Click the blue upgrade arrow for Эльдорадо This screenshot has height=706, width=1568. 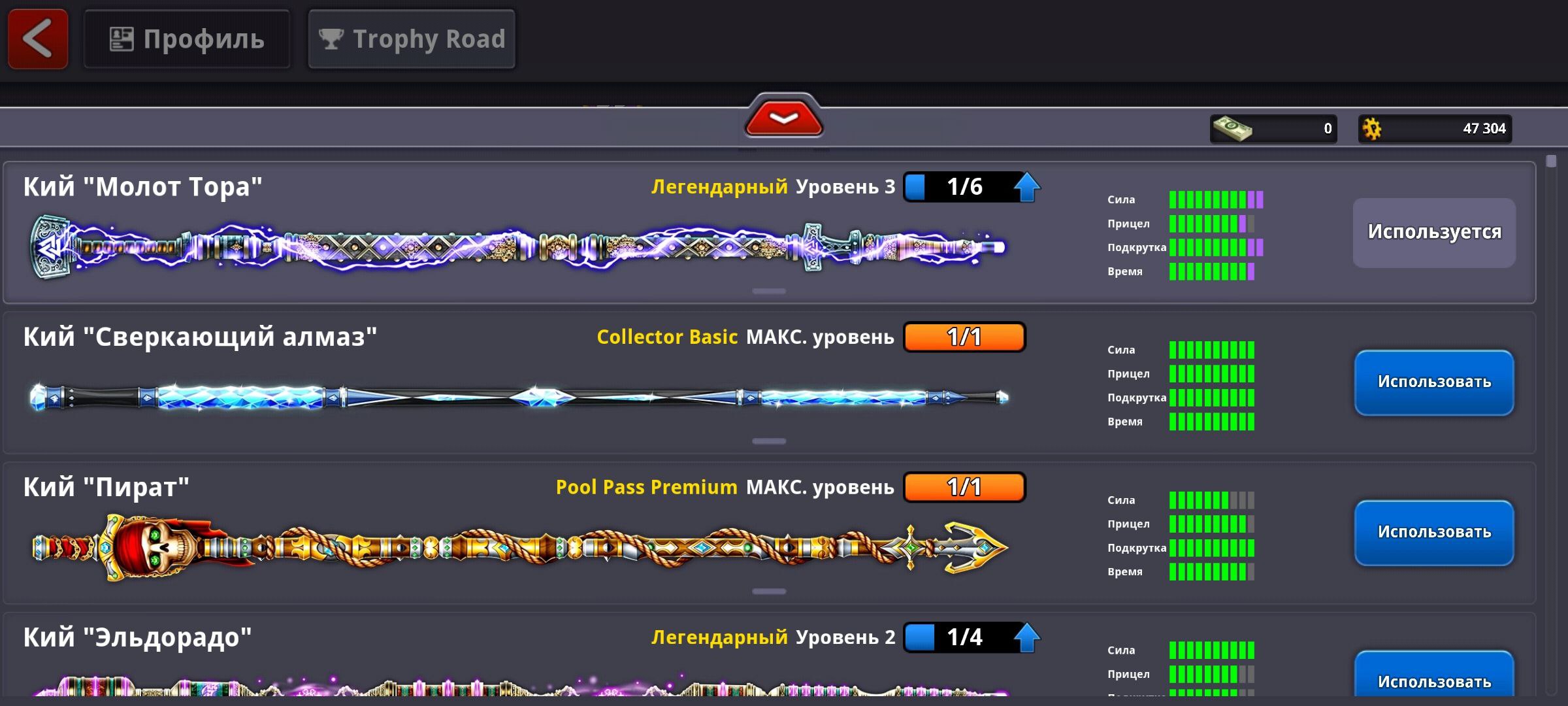pos(1026,638)
